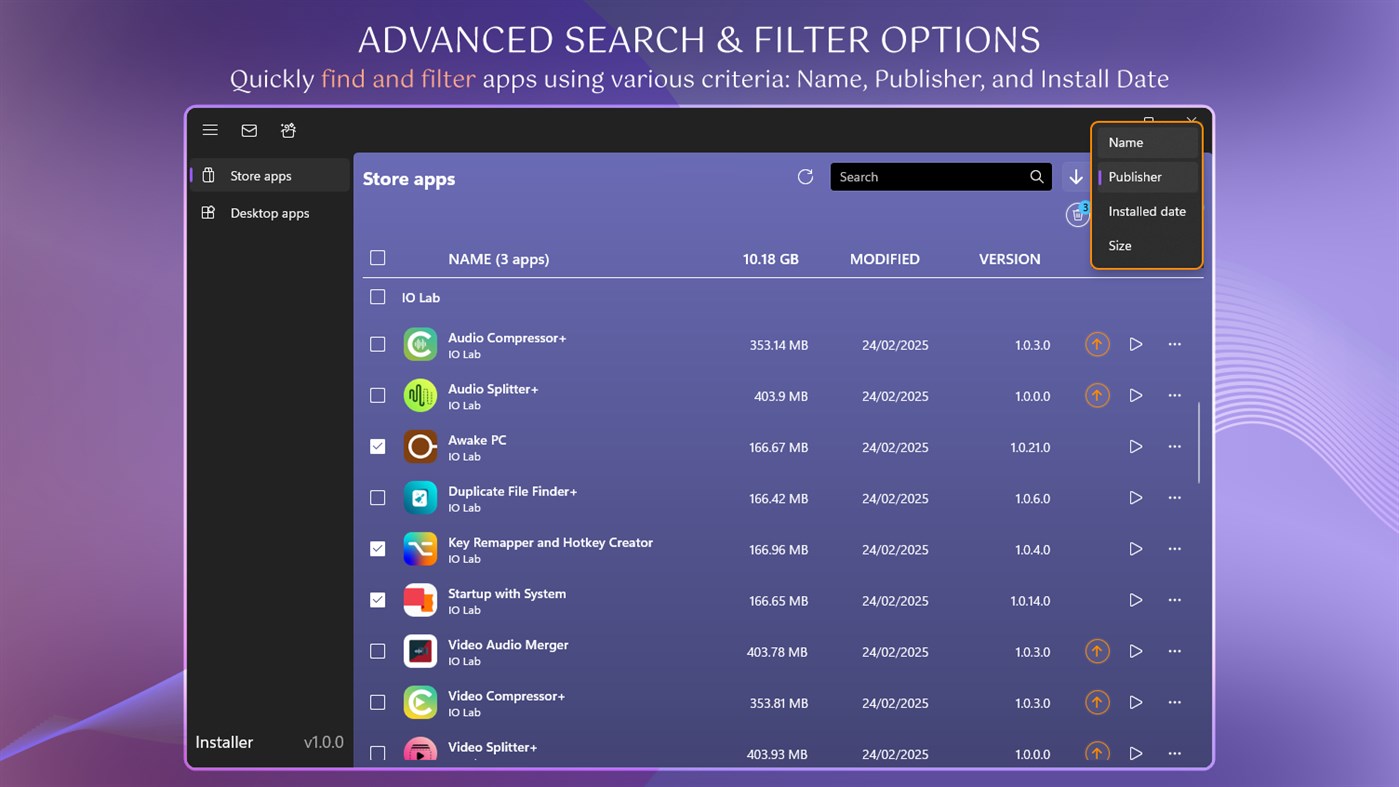This screenshot has height=787, width=1399.
Task: Uncheck the Awake PC checkbox
Action: (x=378, y=446)
